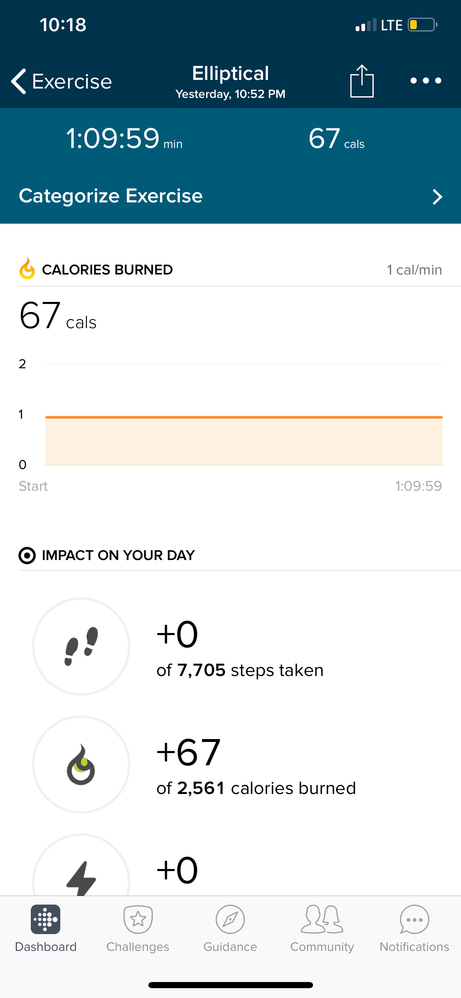Tap the orange calories chart line
The width and height of the screenshot is (461, 998).
coord(244,418)
